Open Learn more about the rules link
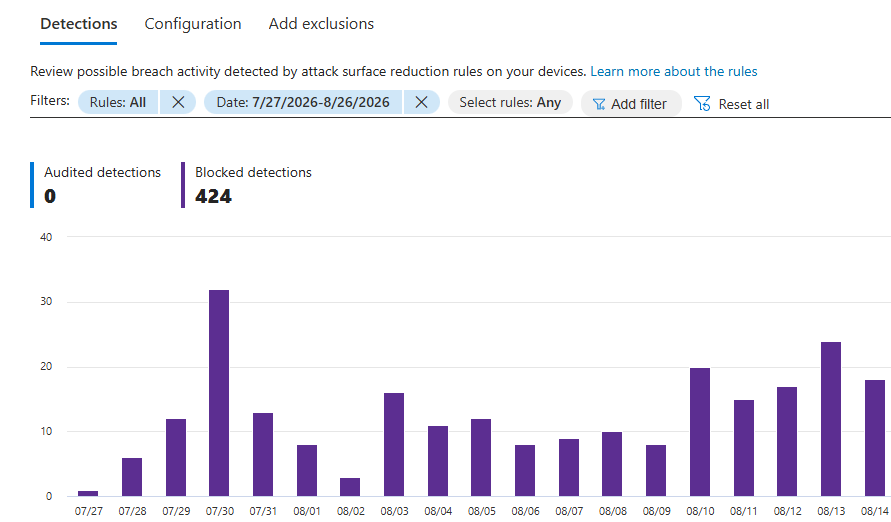Screen dimensions: 891x522 pyautogui.click(x=673, y=72)
